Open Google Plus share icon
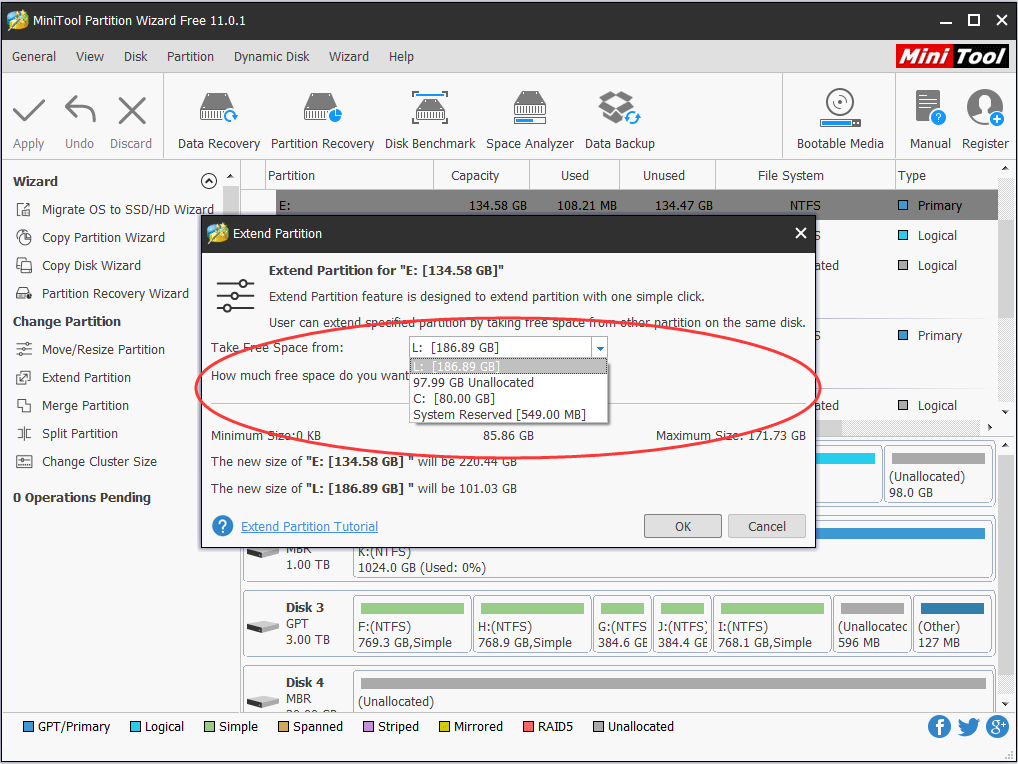Screen dimensions: 1018x764 pyautogui.click(x=997, y=726)
